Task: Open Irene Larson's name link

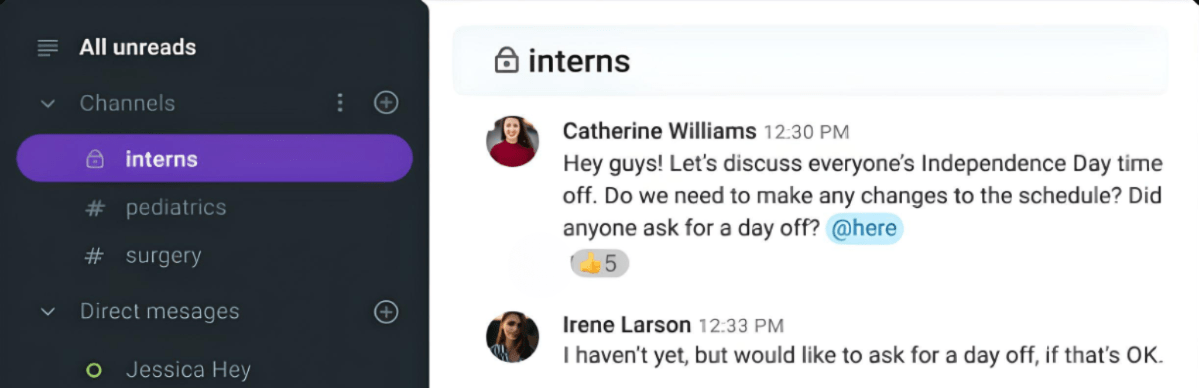Action: click(626, 324)
